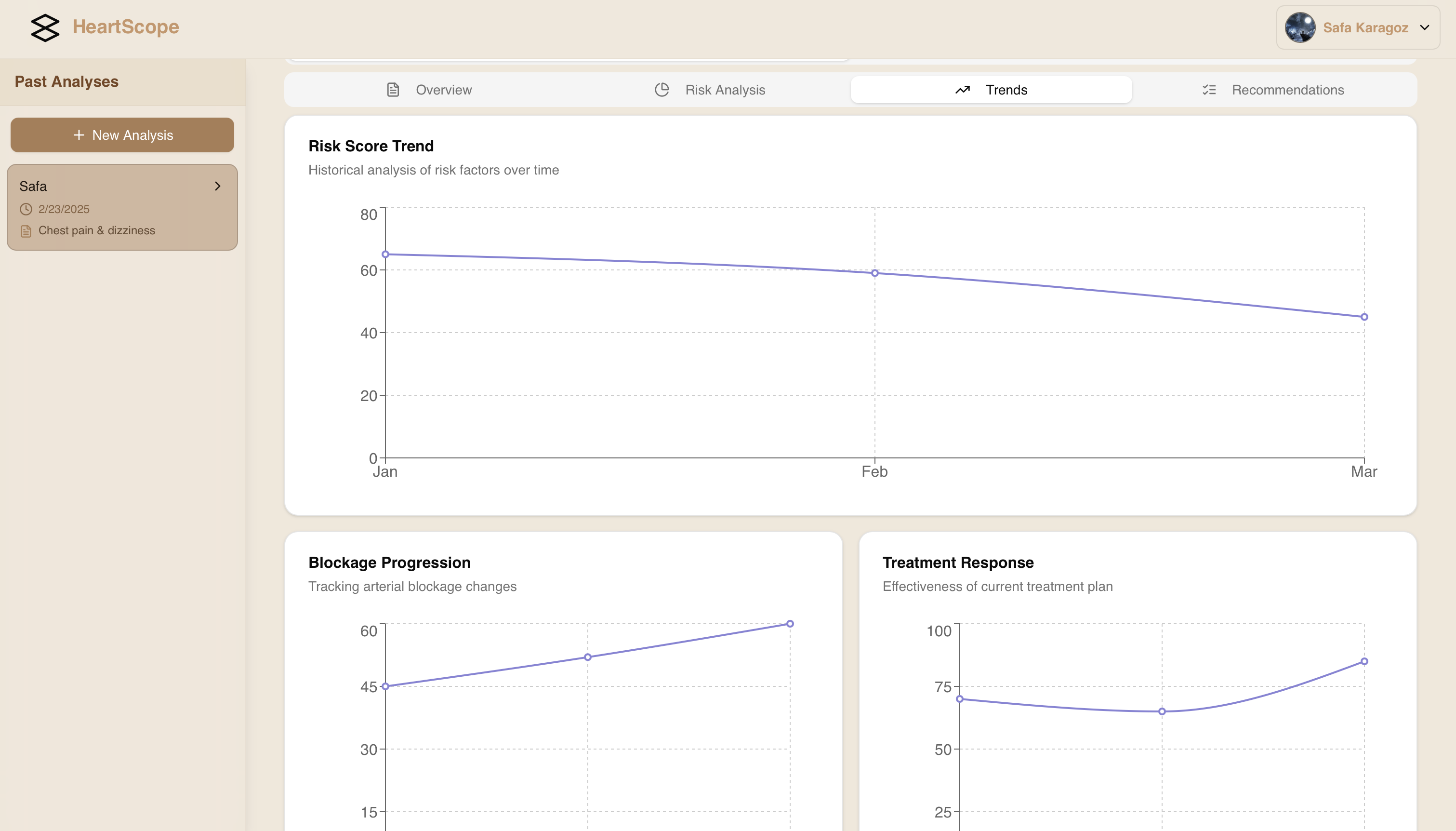Click the Recommendations checklist icon

coord(1209,90)
